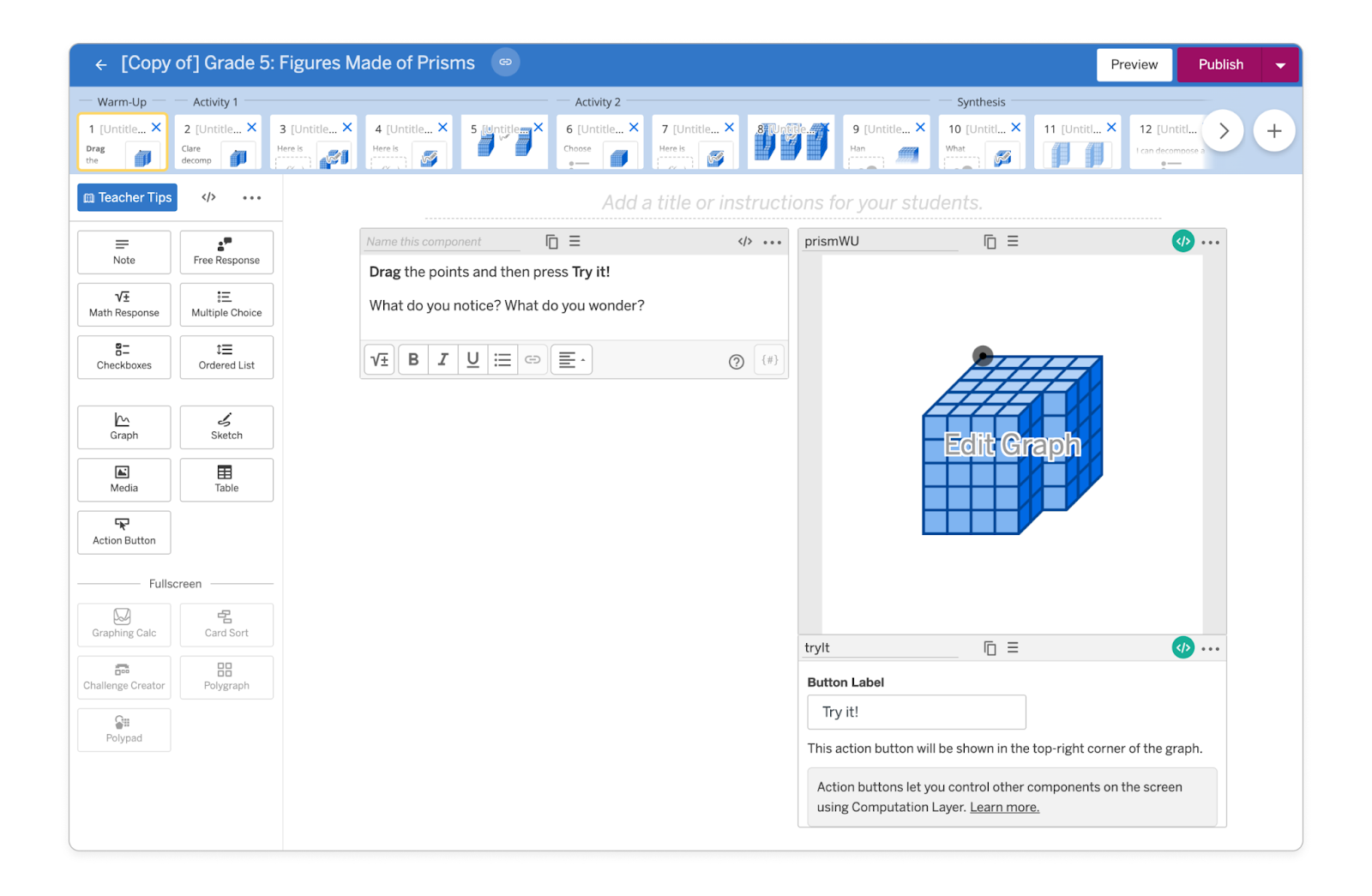Screen dimensions: 1372x896
Task: Open the Publish dropdown arrow
Action: pyautogui.click(x=1280, y=65)
